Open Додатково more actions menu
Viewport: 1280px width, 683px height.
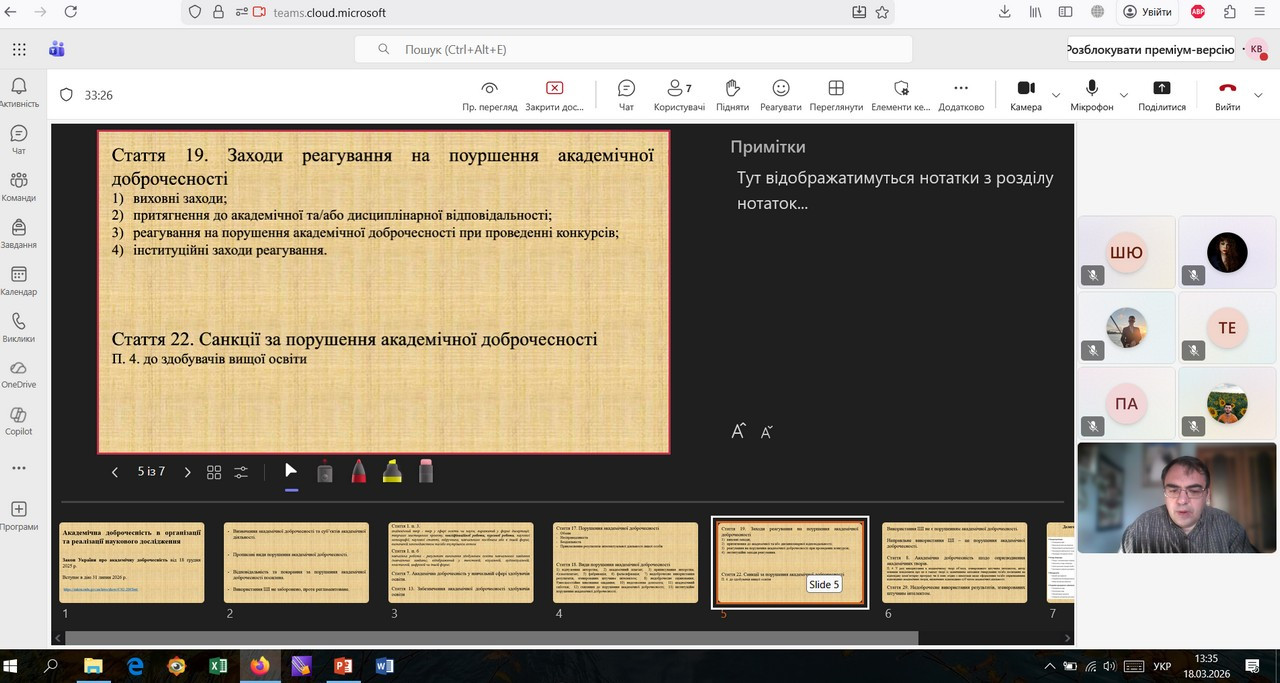[x=960, y=94]
